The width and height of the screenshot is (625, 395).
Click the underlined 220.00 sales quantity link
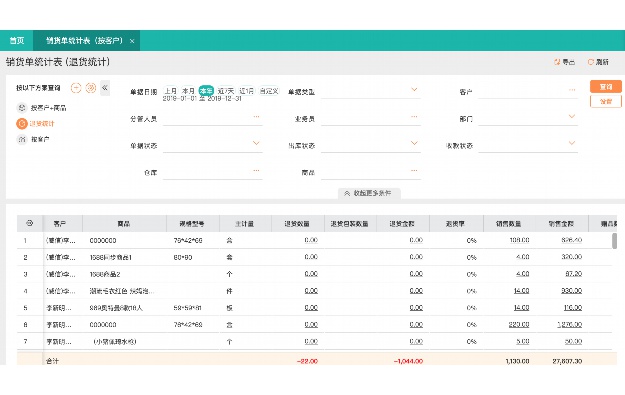pyautogui.click(x=519, y=325)
